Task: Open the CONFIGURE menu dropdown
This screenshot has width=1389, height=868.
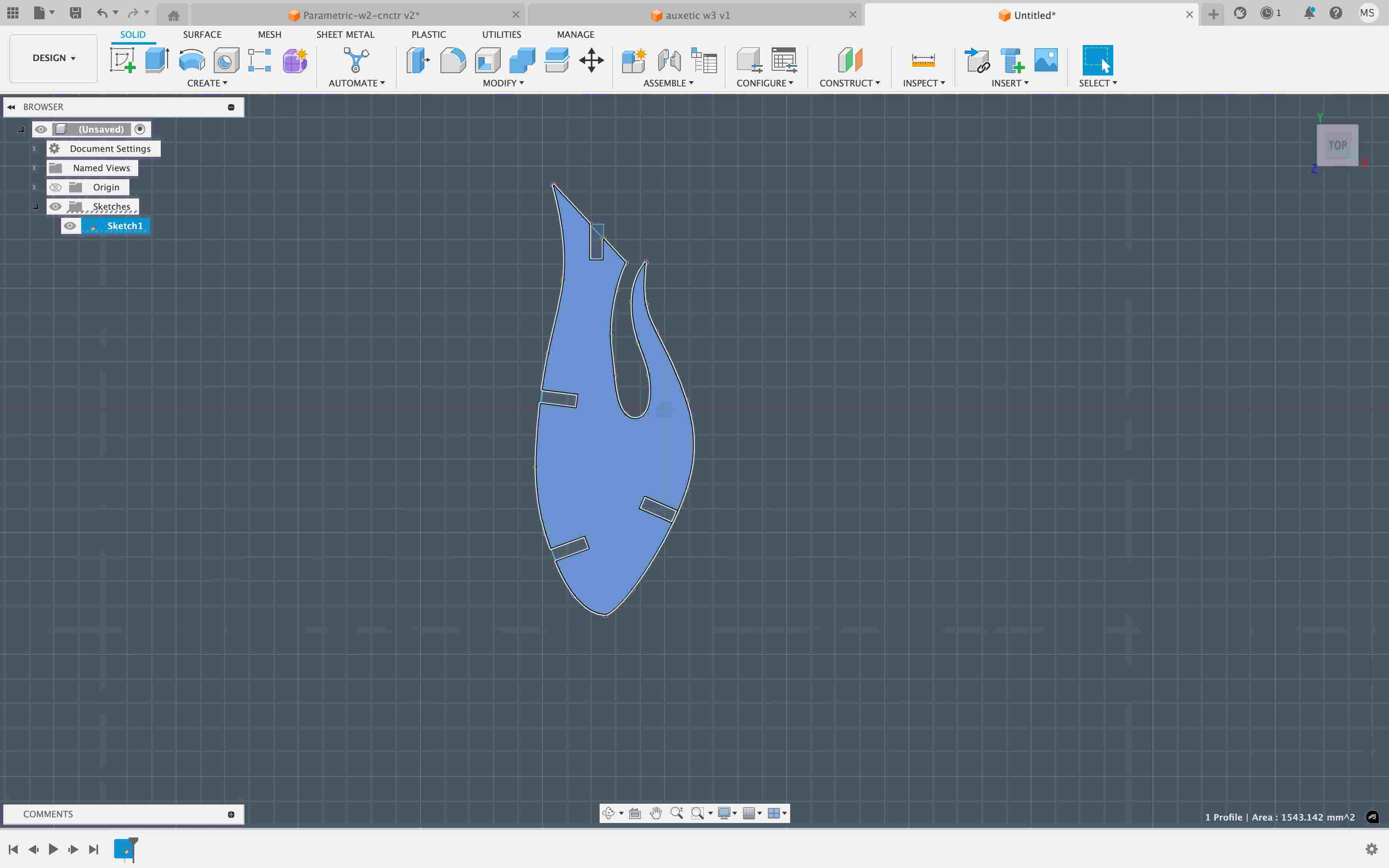Action: [x=764, y=83]
